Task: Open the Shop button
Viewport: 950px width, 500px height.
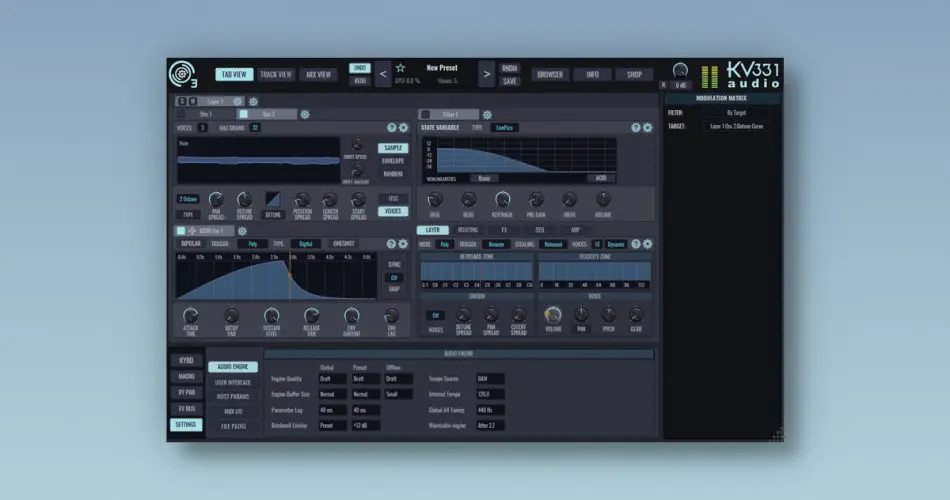Action: pos(634,75)
